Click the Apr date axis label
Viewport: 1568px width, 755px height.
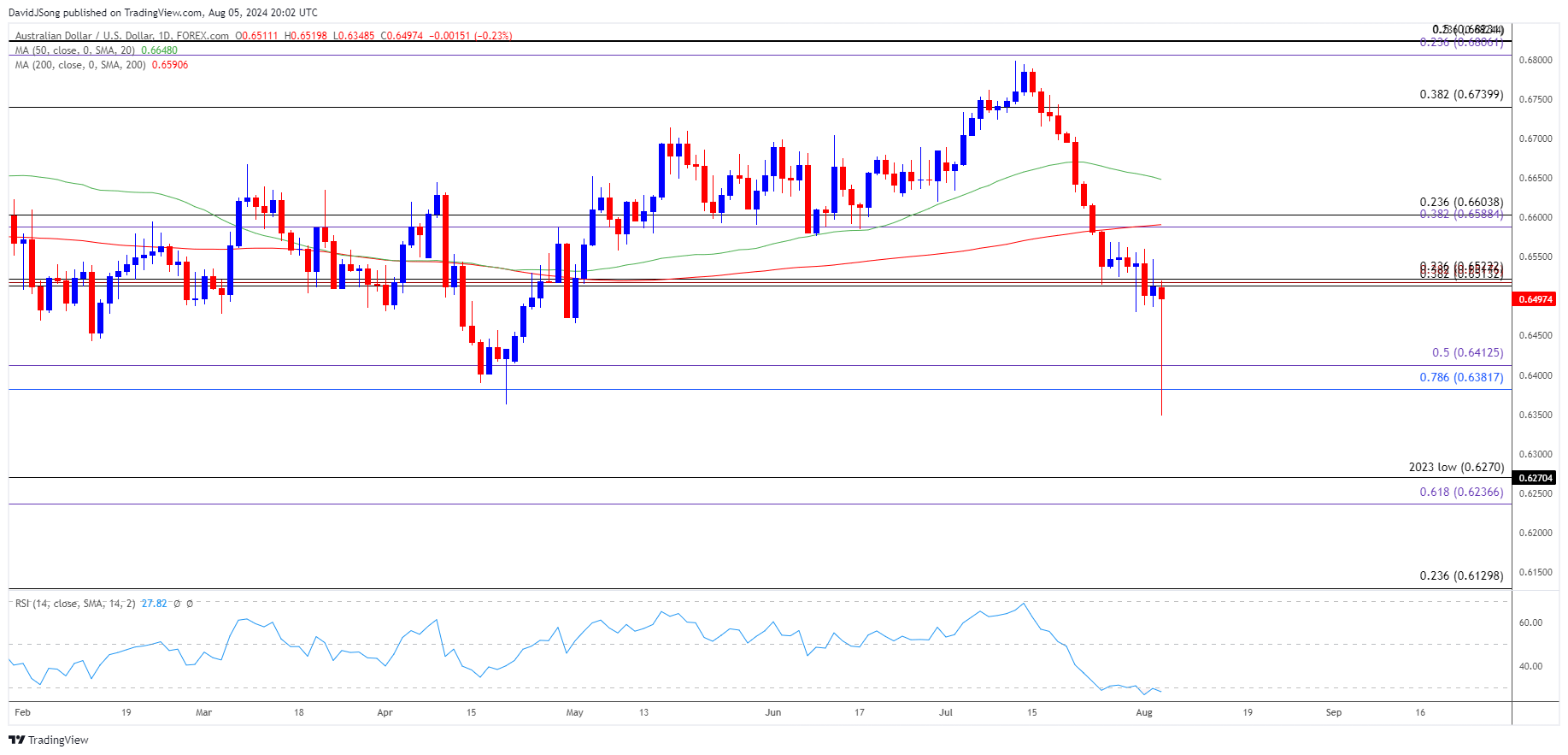[385, 712]
